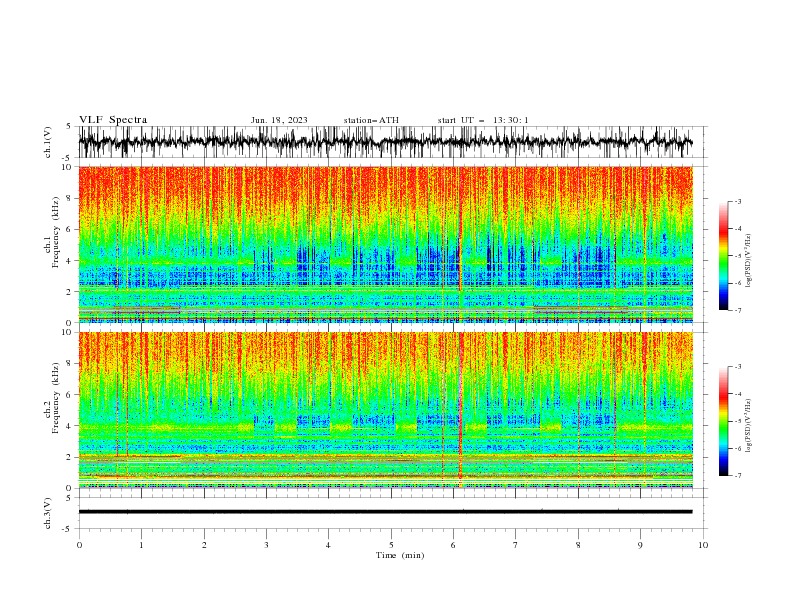Click time axis tick label "7"

(516, 545)
